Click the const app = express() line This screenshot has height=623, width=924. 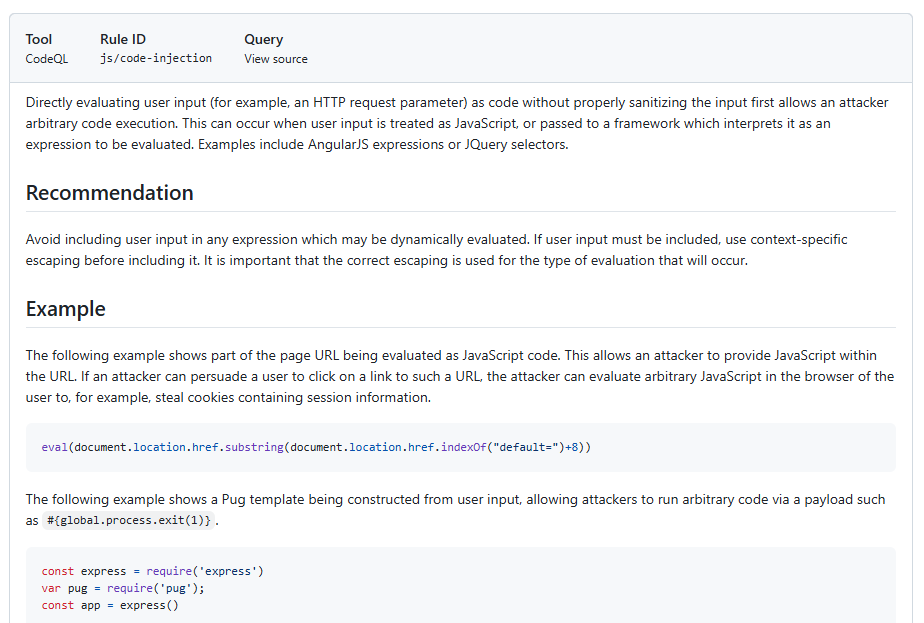coord(109,605)
